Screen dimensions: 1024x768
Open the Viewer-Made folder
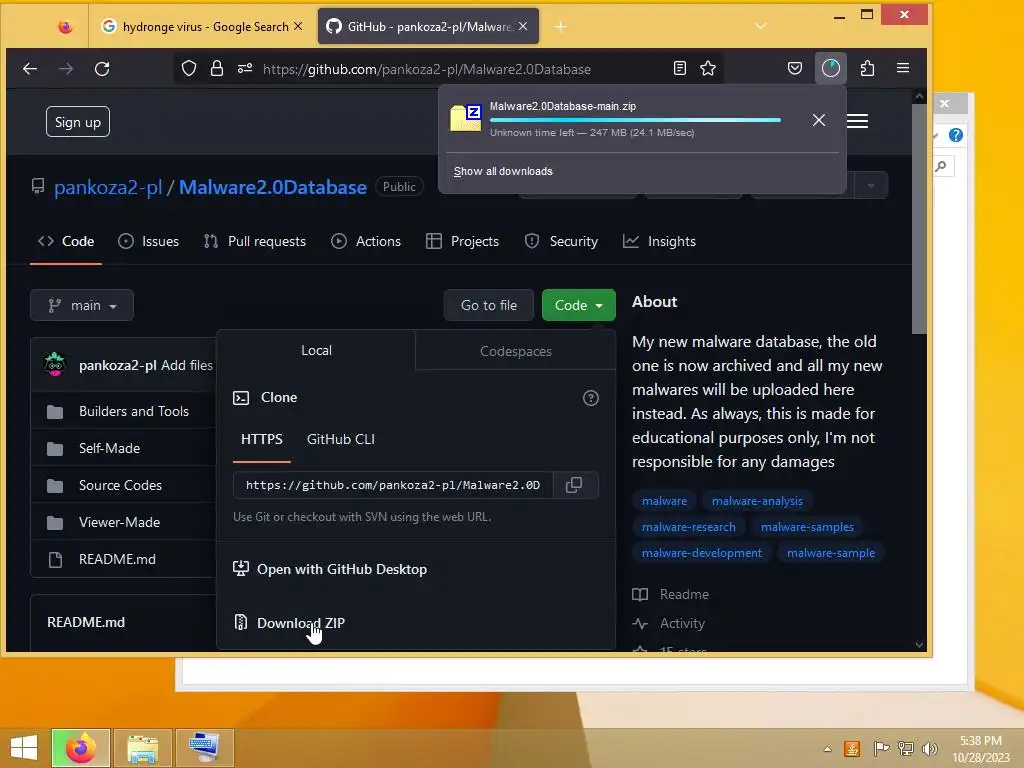tap(120, 522)
